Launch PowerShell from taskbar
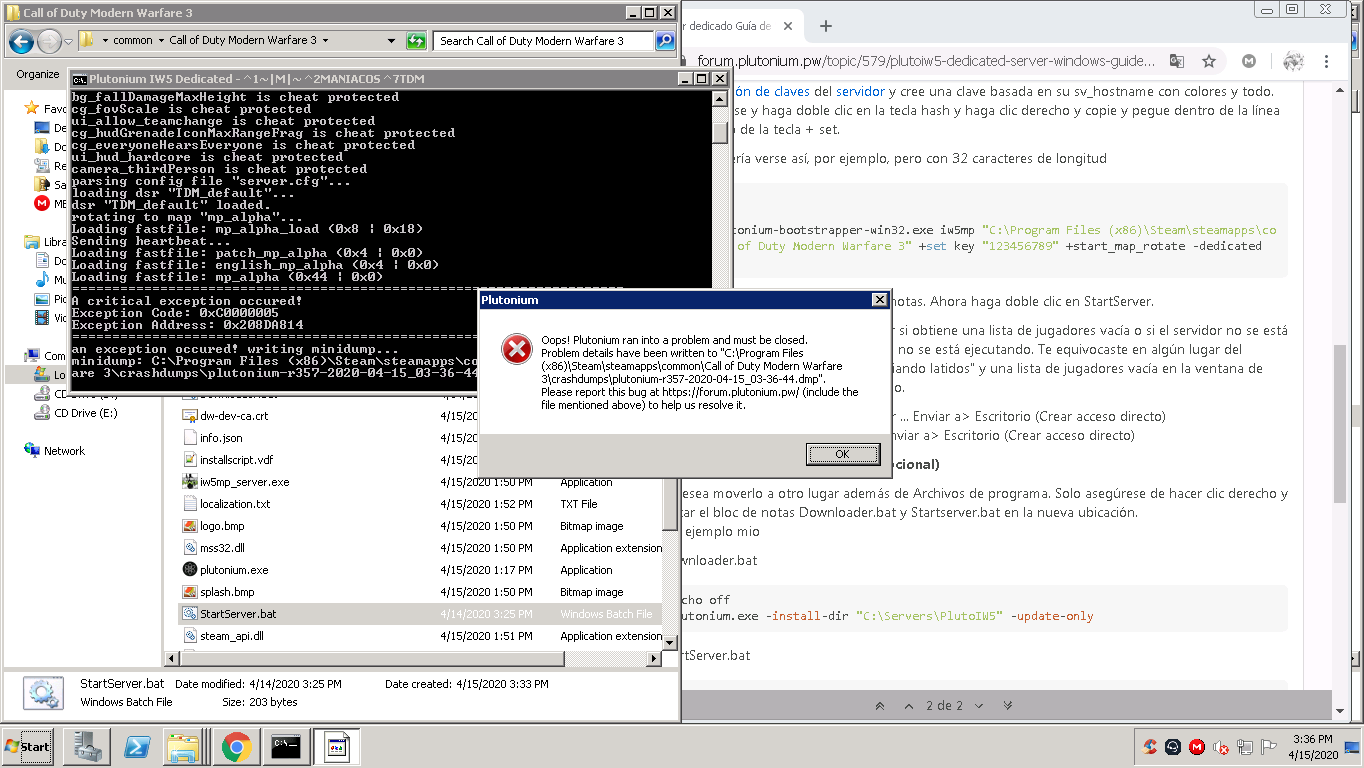1364x768 pixels. 136,746
